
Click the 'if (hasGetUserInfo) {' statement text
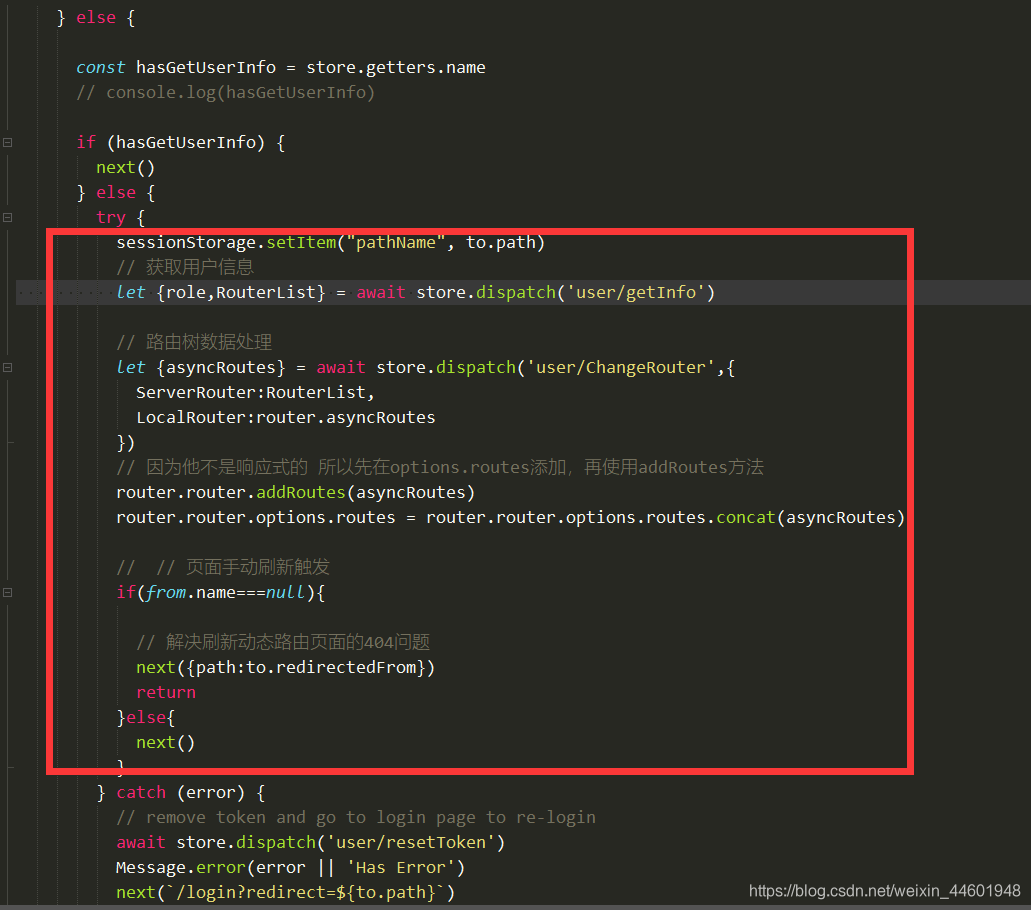[x=181, y=142]
